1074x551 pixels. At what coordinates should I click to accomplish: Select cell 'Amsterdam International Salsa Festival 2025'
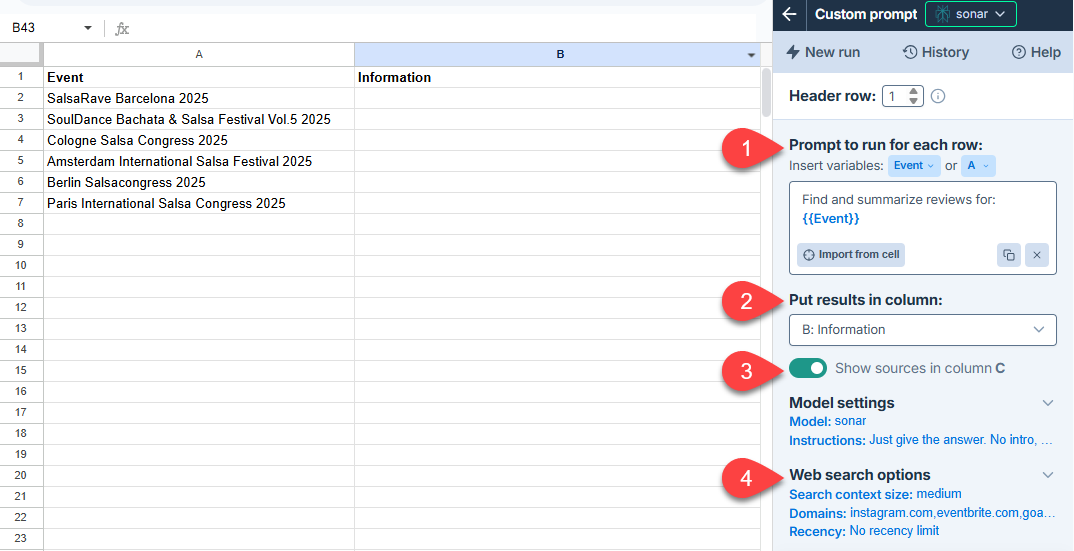pyautogui.click(x=199, y=161)
